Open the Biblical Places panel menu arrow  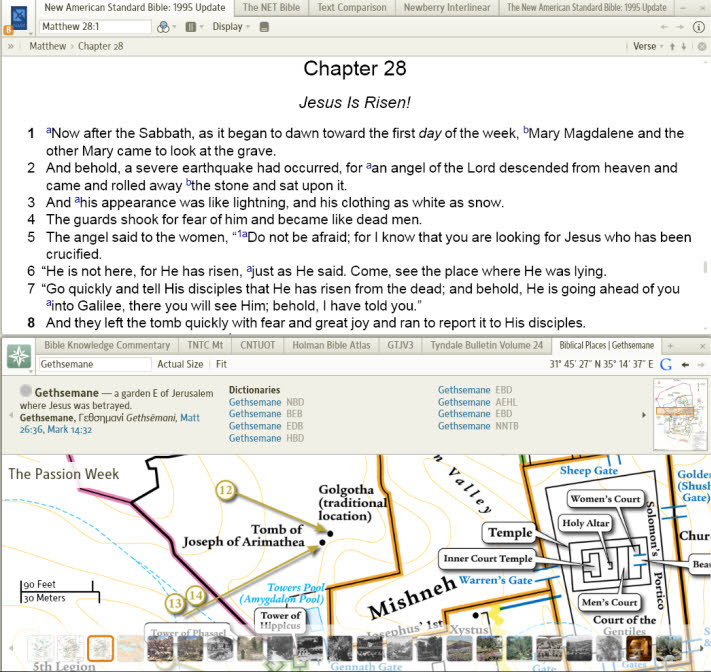32,371
